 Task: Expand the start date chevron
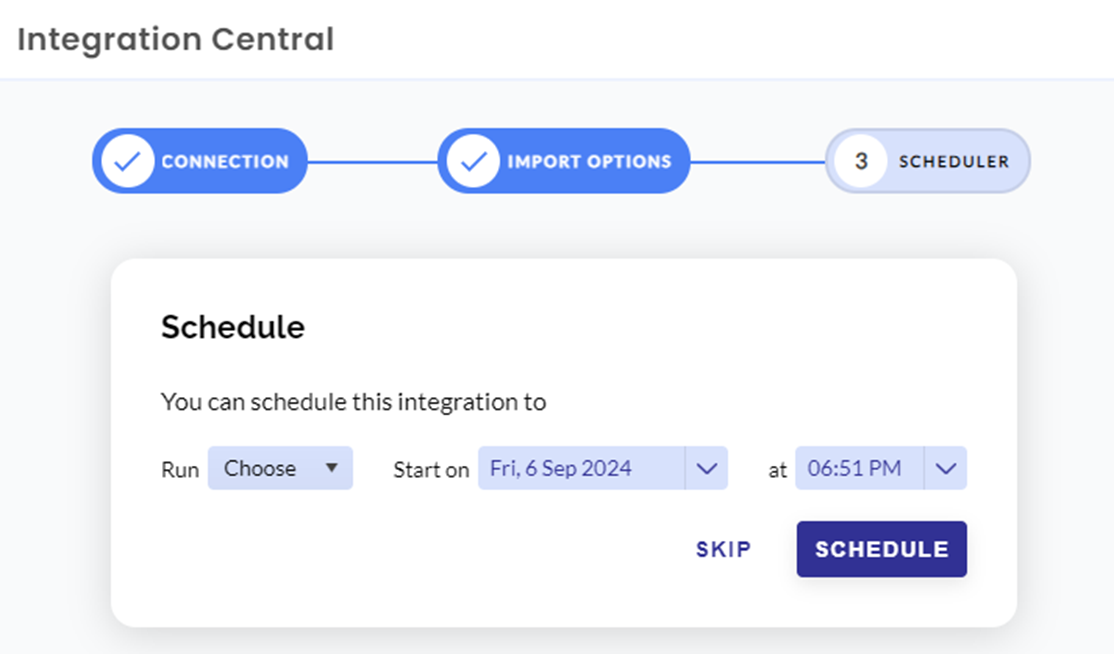706,469
